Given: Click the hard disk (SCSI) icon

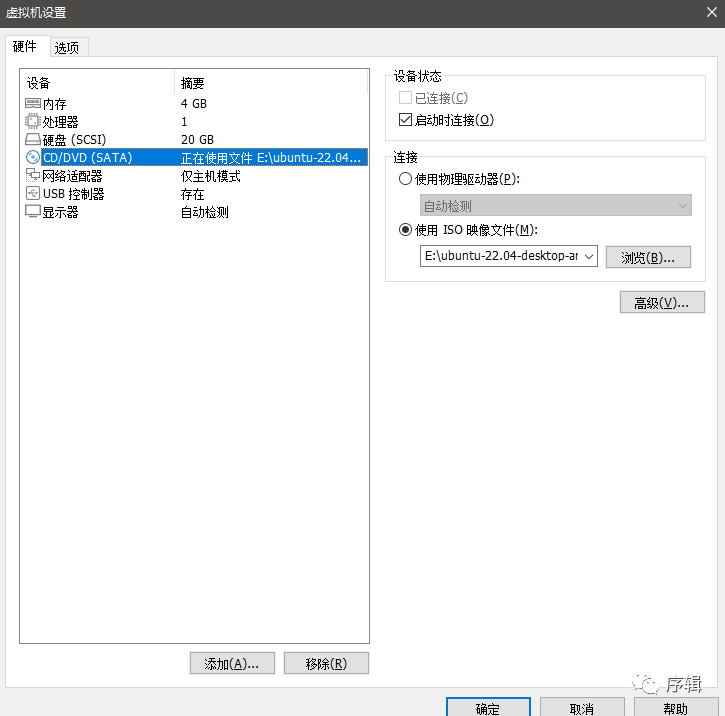Looking at the screenshot, I should pyautogui.click(x=33, y=140).
